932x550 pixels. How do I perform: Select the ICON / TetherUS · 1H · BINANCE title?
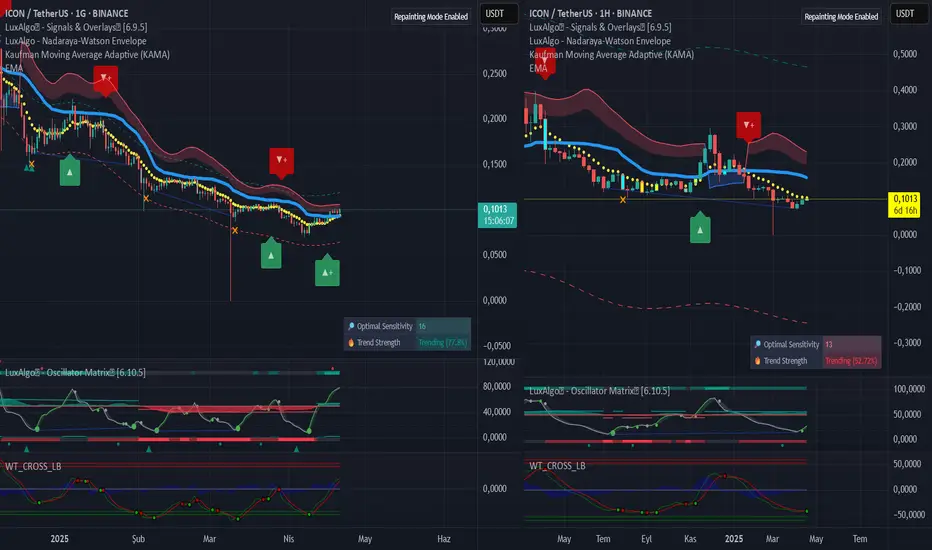[x=590, y=13]
